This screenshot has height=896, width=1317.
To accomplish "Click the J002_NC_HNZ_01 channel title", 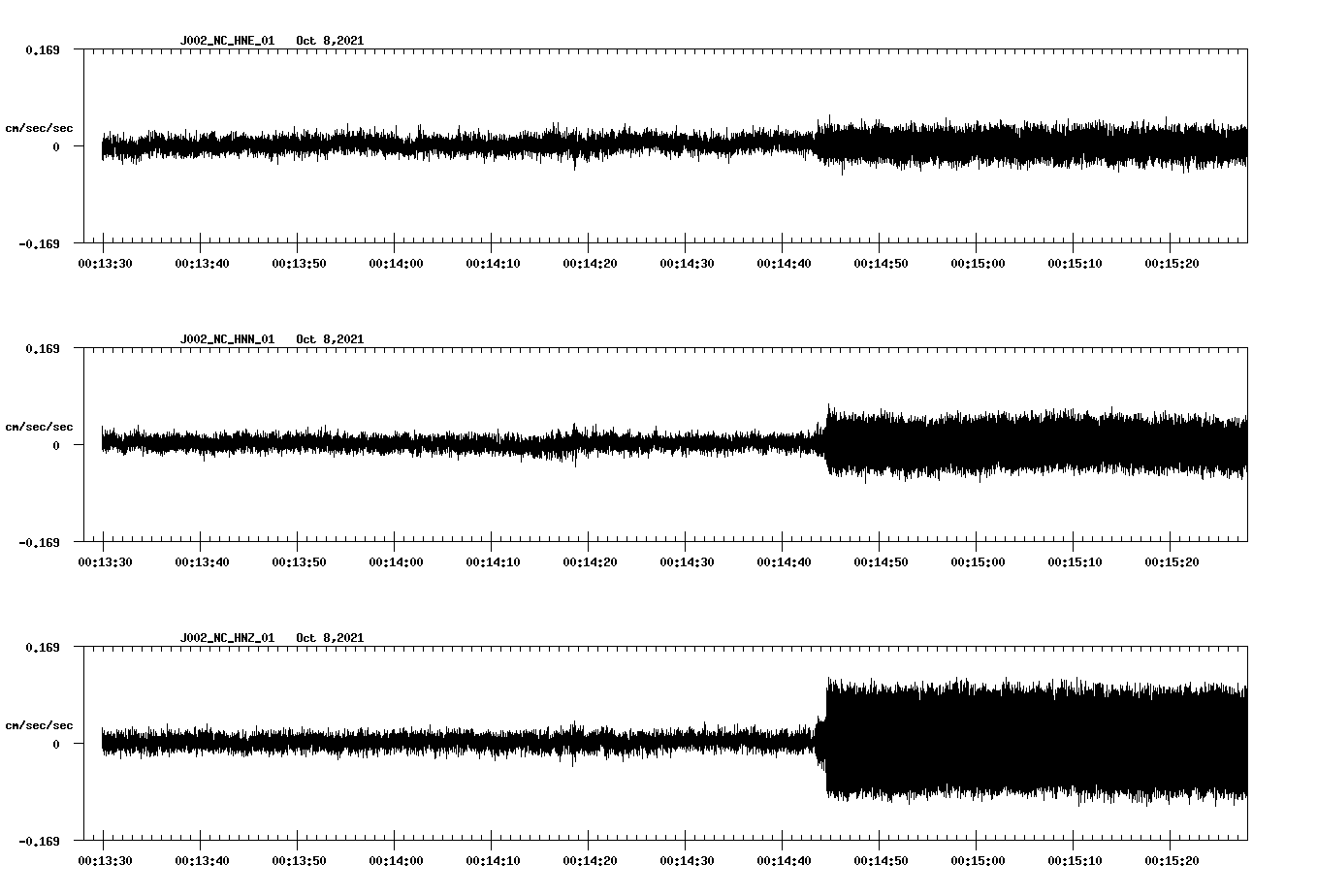I will pos(227,638).
